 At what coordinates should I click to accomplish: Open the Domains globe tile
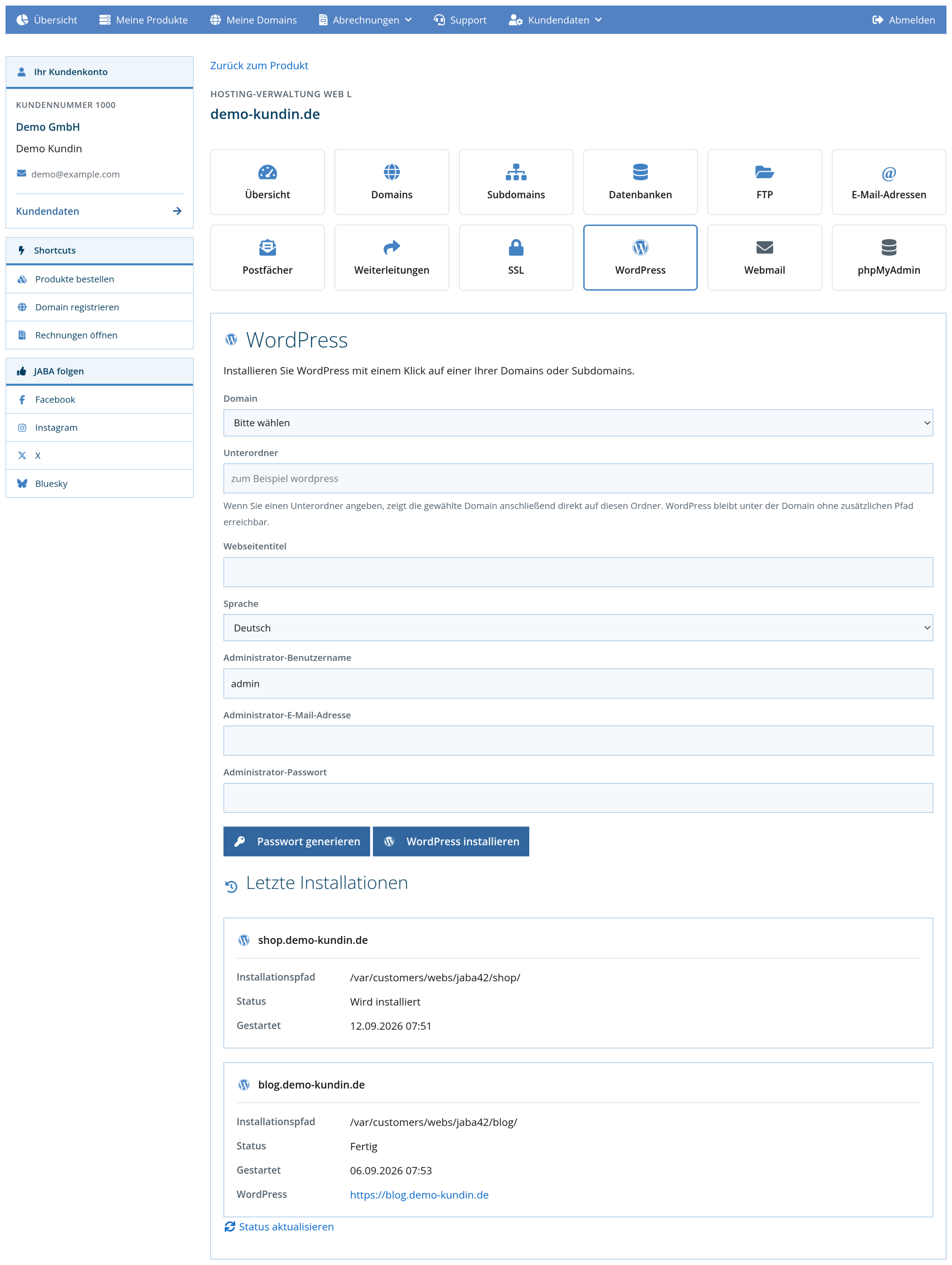(x=392, y=182)
